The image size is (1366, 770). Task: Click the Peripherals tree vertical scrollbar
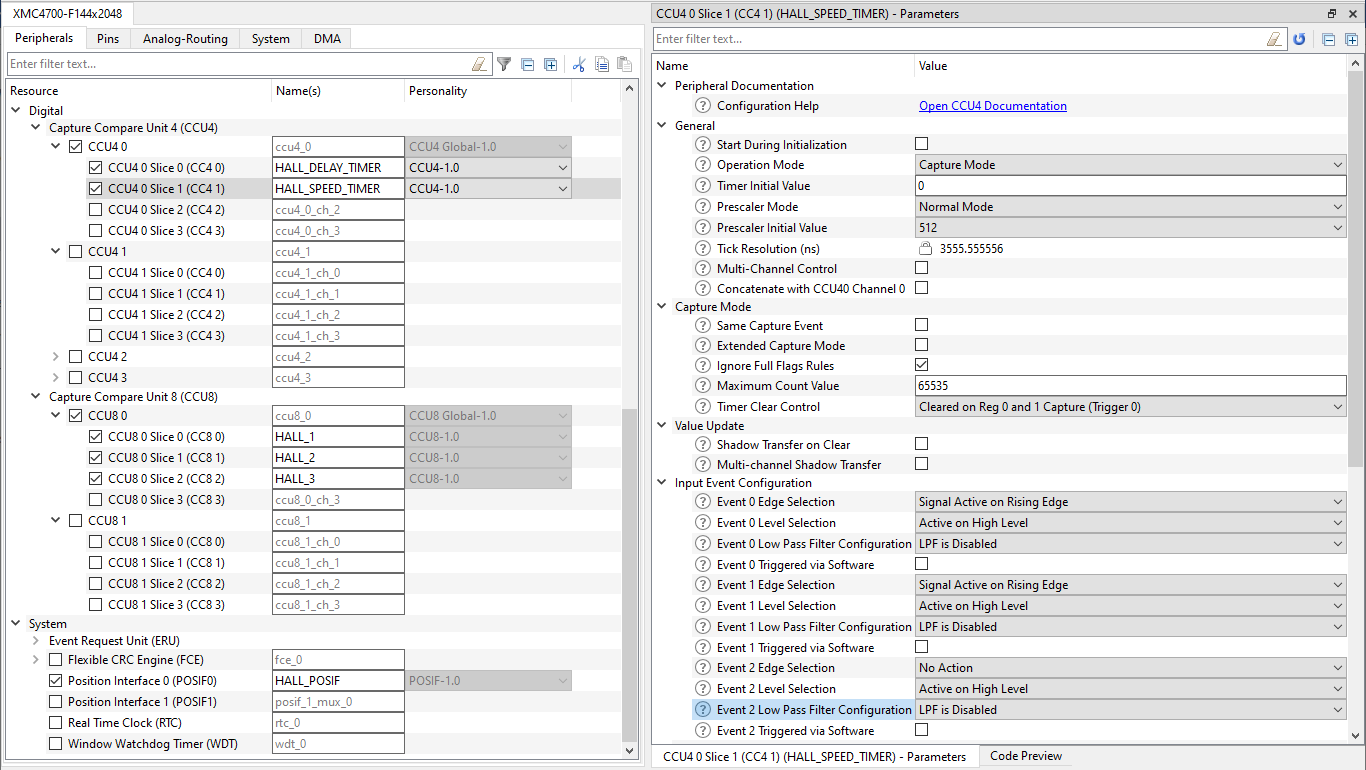click(629, 574)
